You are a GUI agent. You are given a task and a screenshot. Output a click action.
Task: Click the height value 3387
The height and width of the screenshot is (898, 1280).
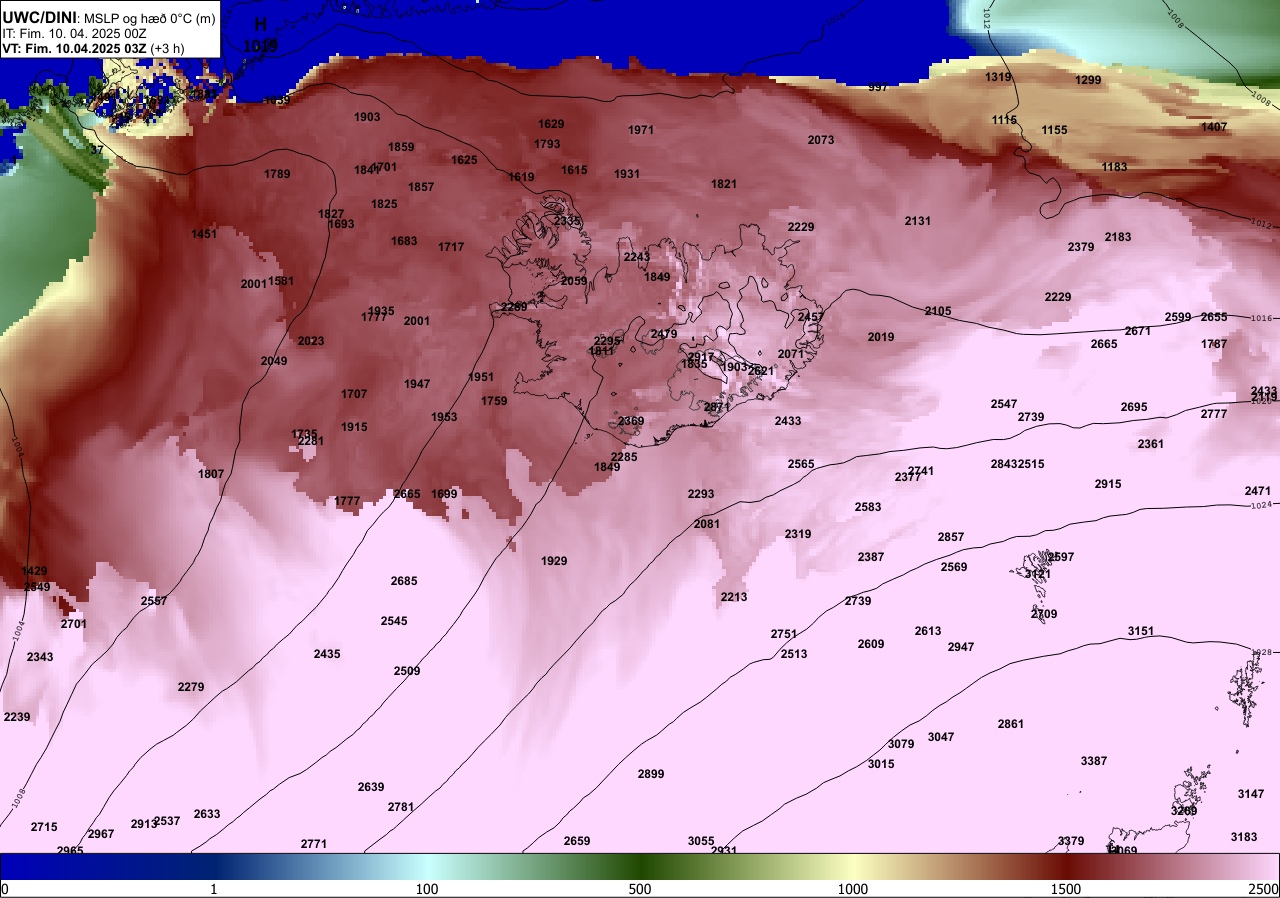click(x=1094, y=761)
